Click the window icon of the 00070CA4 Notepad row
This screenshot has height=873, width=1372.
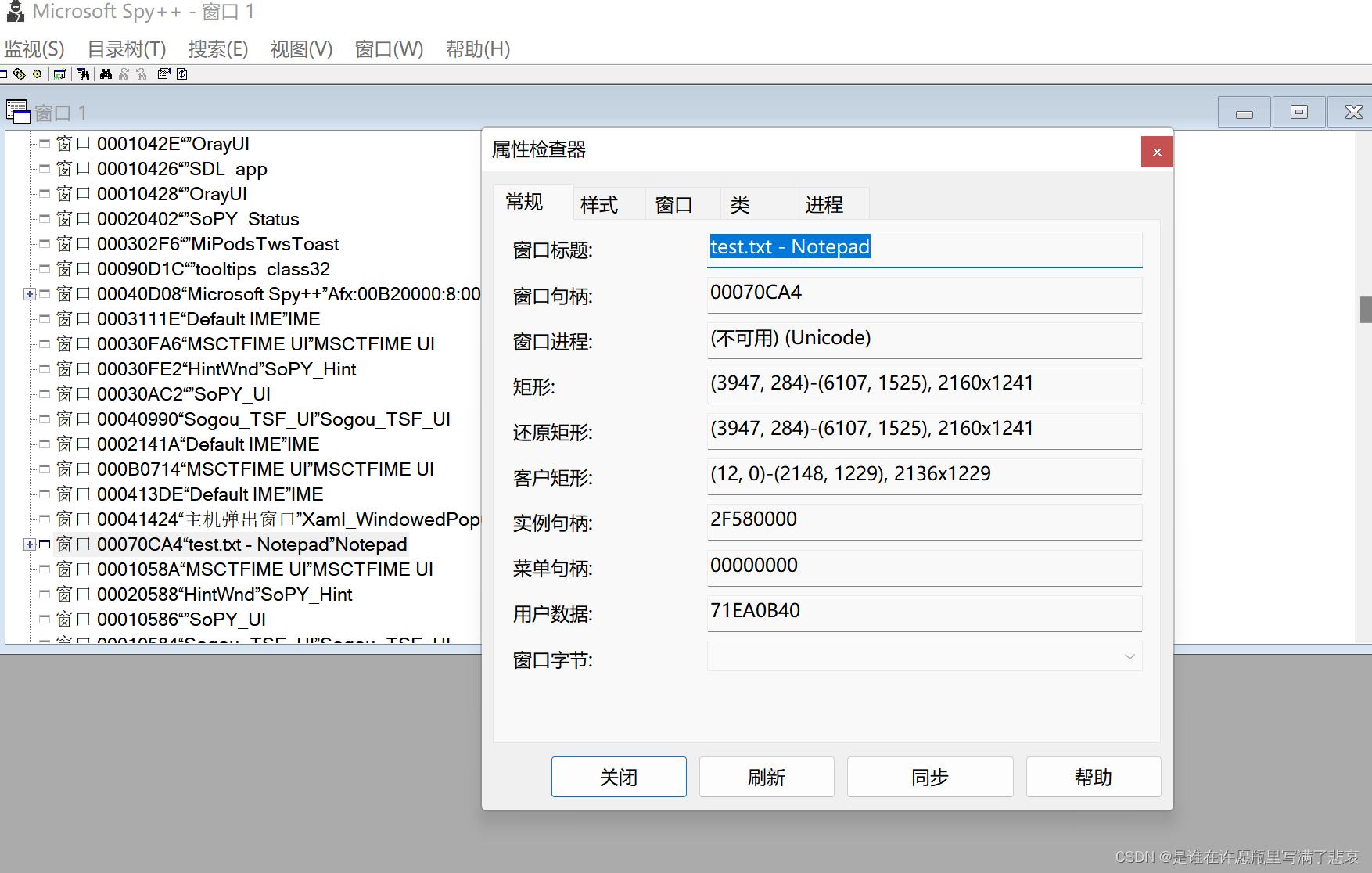pos(45,544)
